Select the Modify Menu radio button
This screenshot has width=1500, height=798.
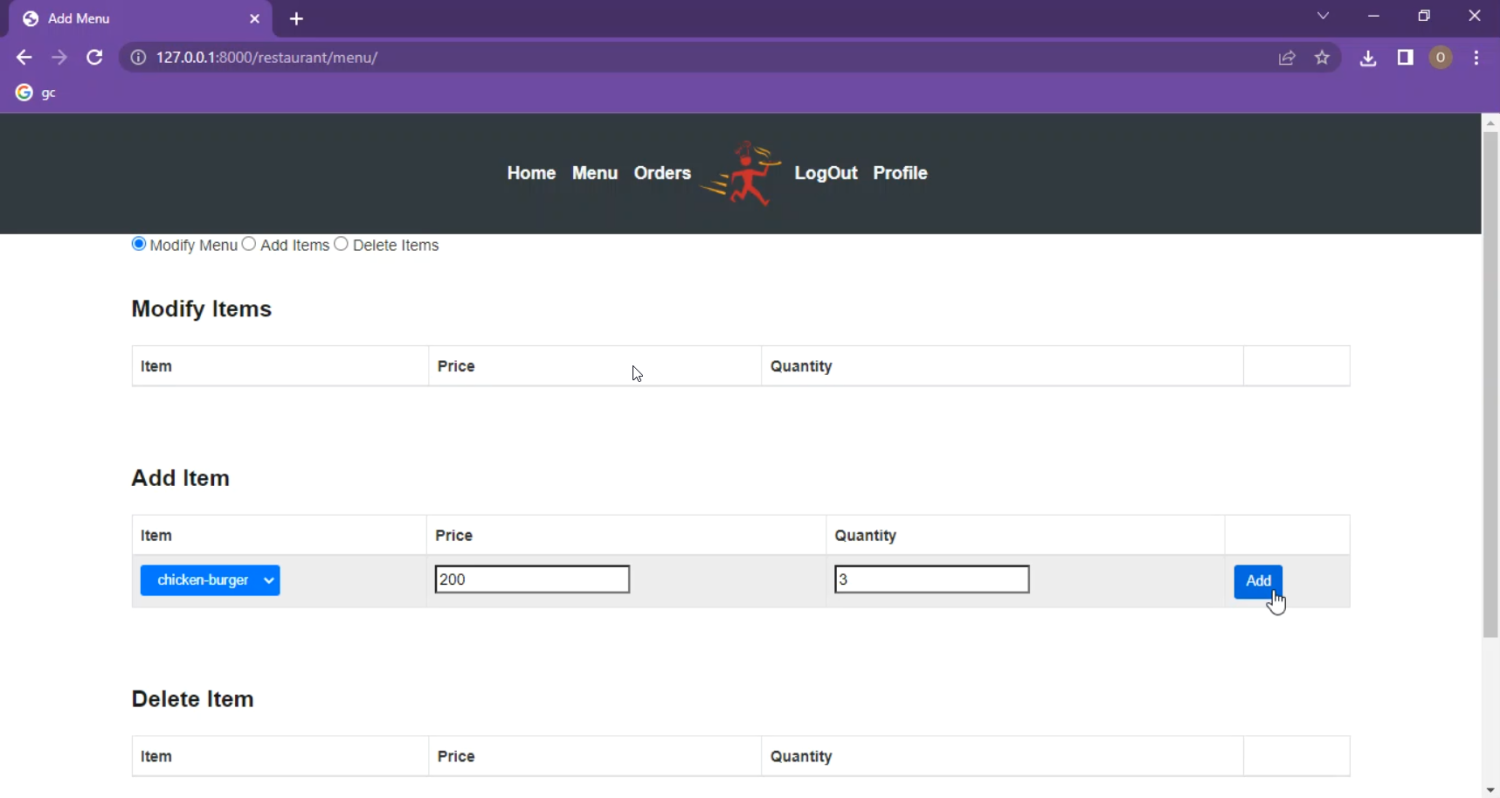point(139,244)
